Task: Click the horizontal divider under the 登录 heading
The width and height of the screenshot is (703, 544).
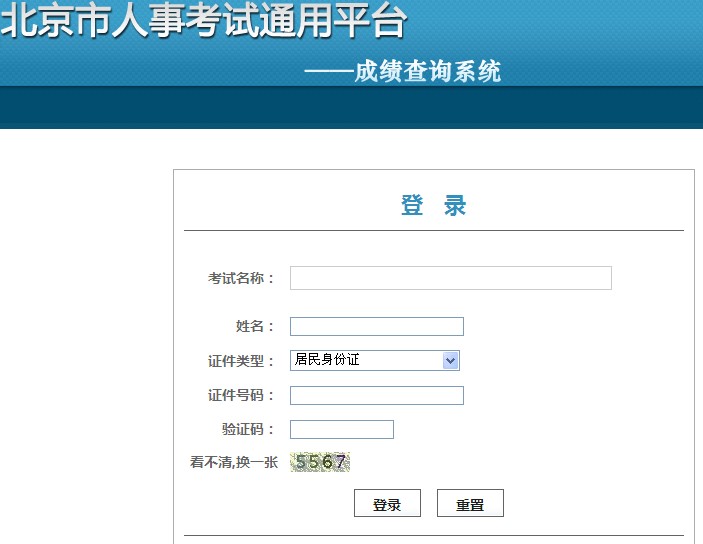Action: 433,231
